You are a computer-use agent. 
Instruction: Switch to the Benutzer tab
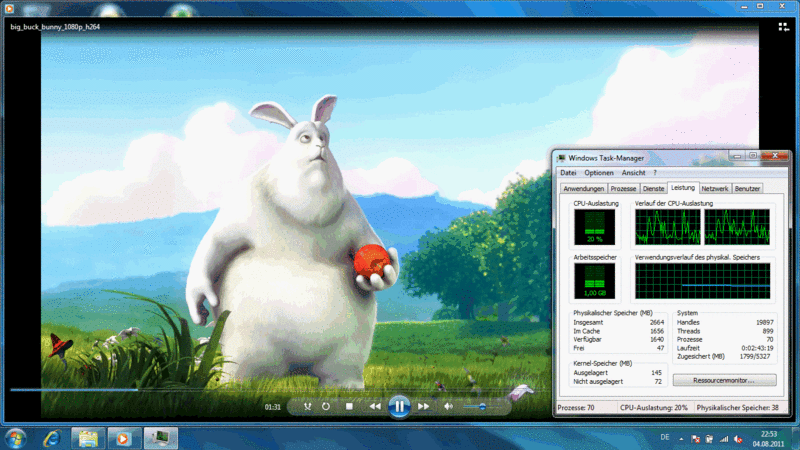click(747, 189)
